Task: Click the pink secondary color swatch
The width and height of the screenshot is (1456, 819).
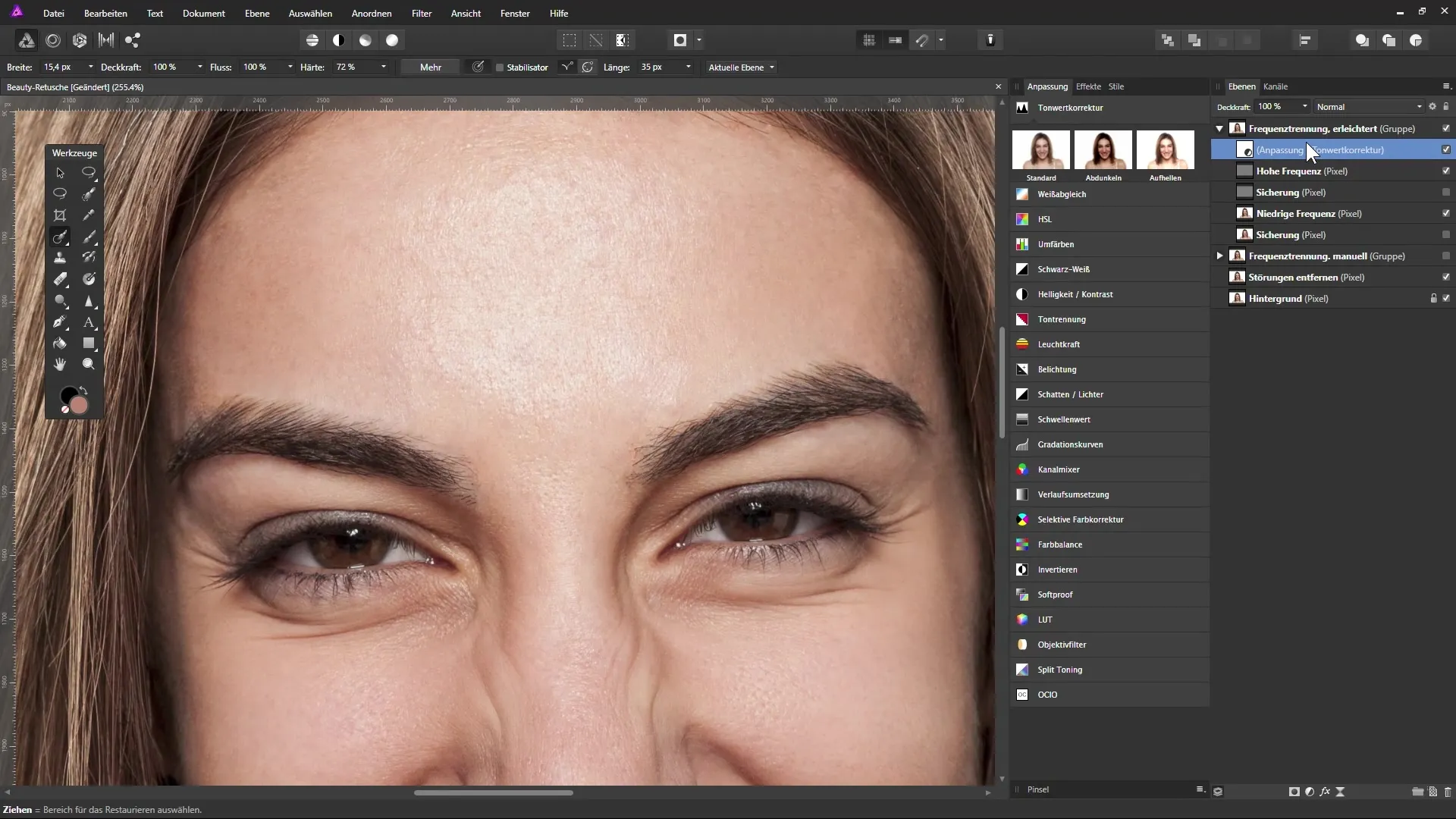Action: [79, 406]
